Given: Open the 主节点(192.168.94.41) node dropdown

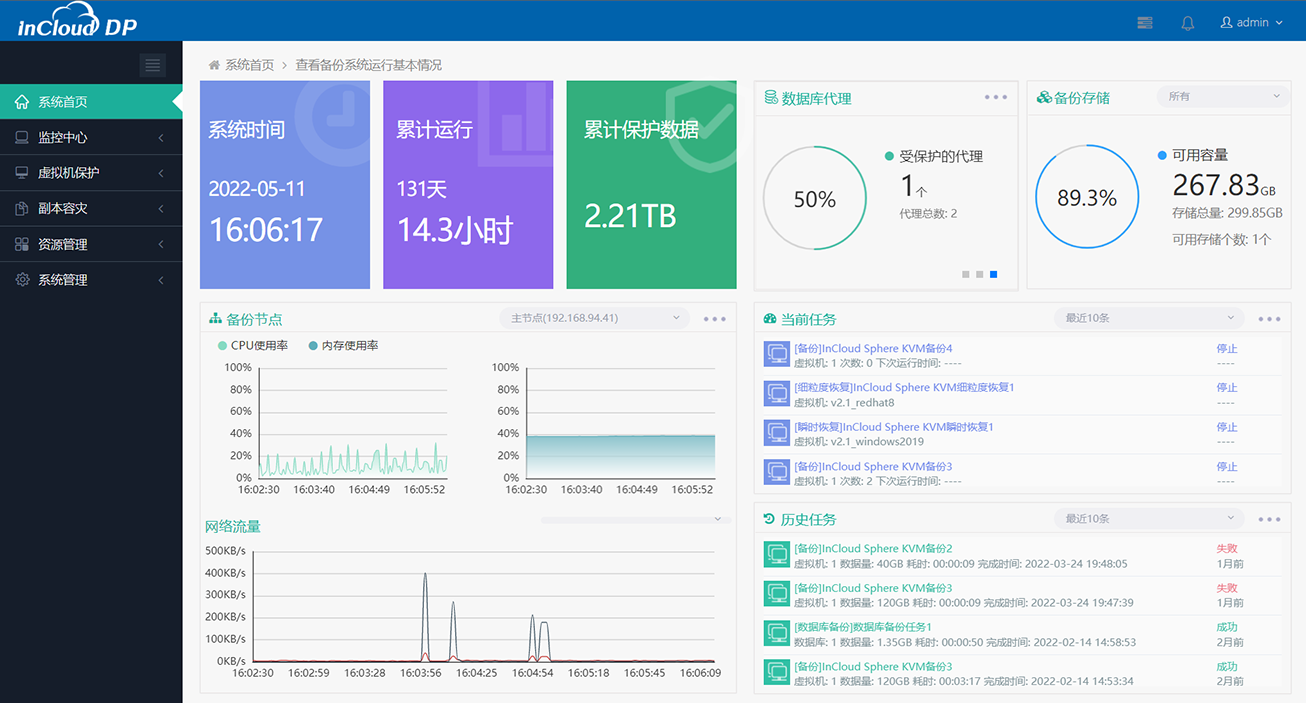Looking at the screenshot, I should click(x=594, y=318).
